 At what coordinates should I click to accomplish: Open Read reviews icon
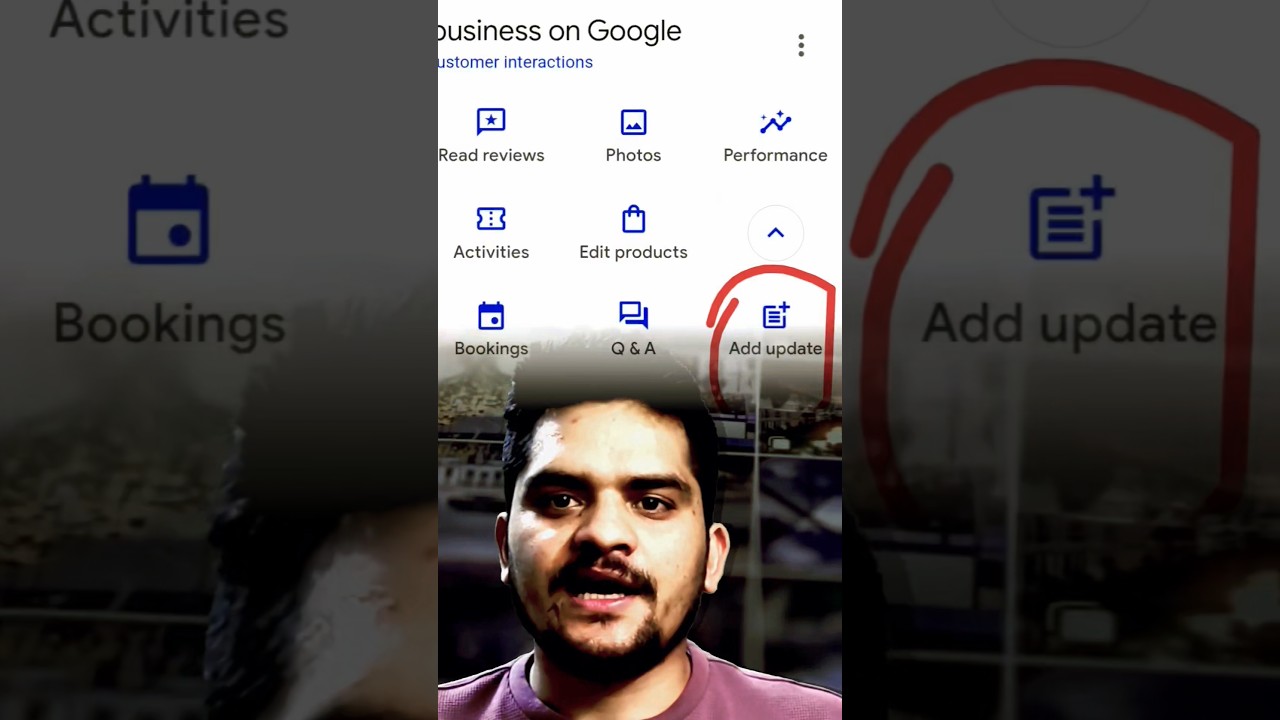click(x=491, y=122)
